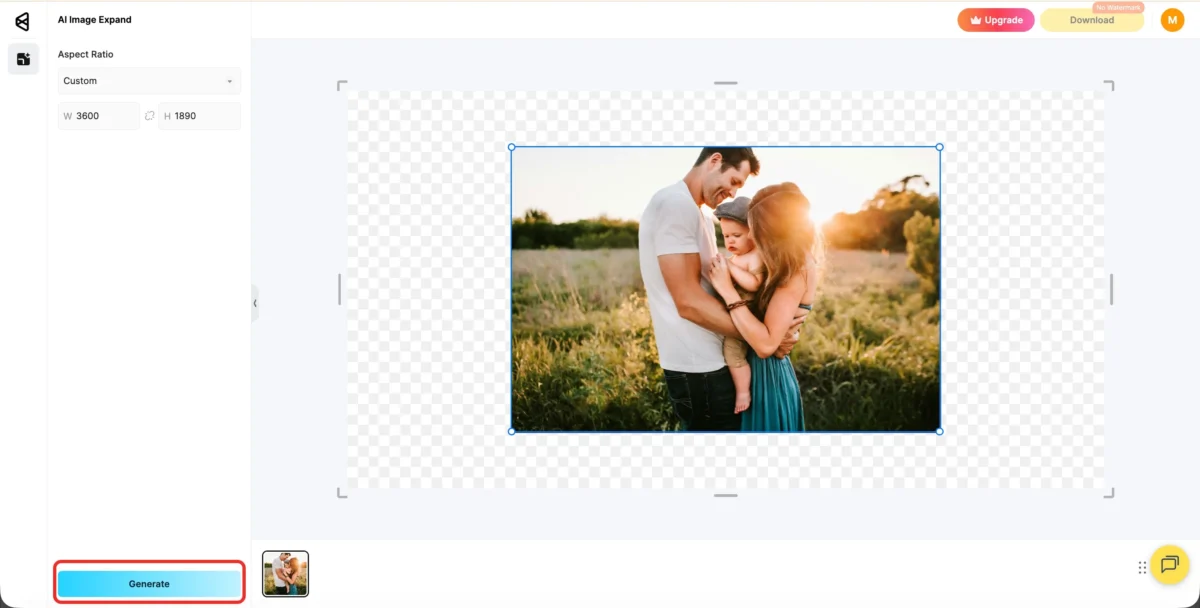Click the bottom-right image corner handle
1200x608 pixels.
pos(939,431)
